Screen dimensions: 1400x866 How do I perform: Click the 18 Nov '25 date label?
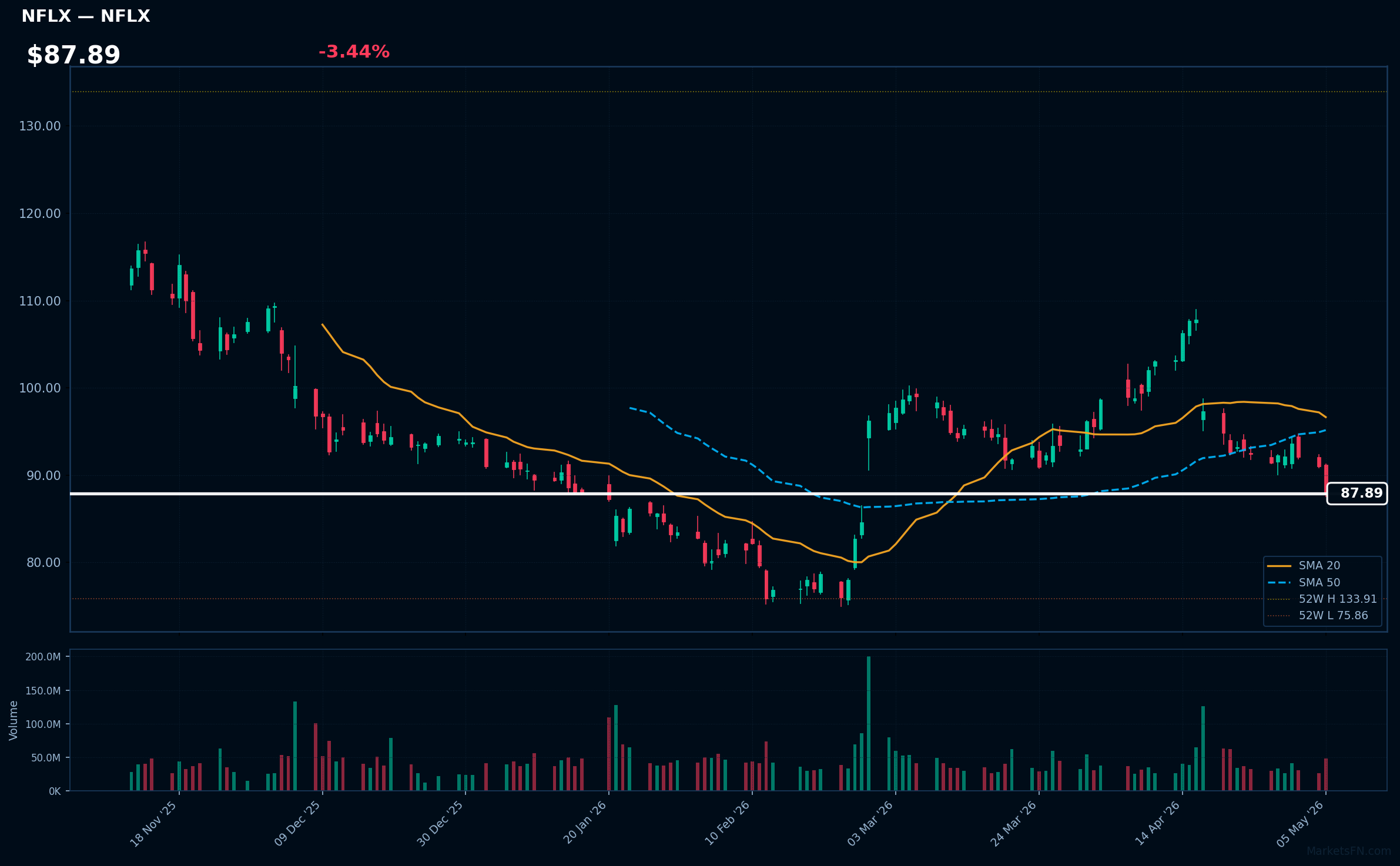pyautogui.click(x=153, y=824)
